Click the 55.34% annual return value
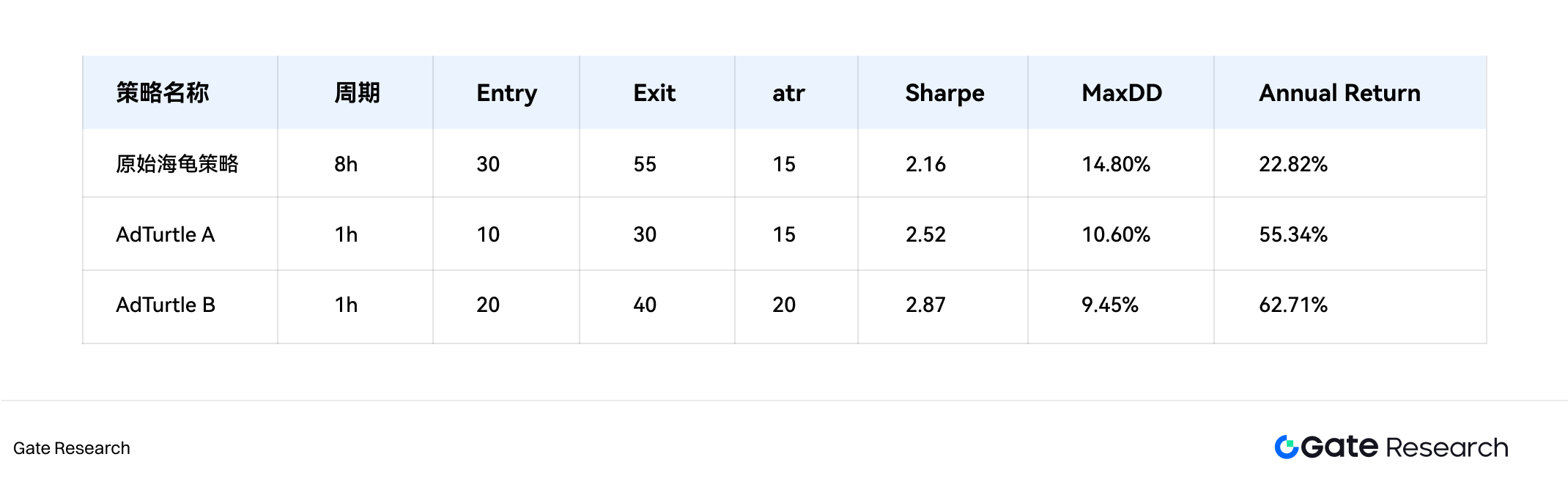Image resolution: width=1568 pixels, height=495 pixels. coord(1293,234)
